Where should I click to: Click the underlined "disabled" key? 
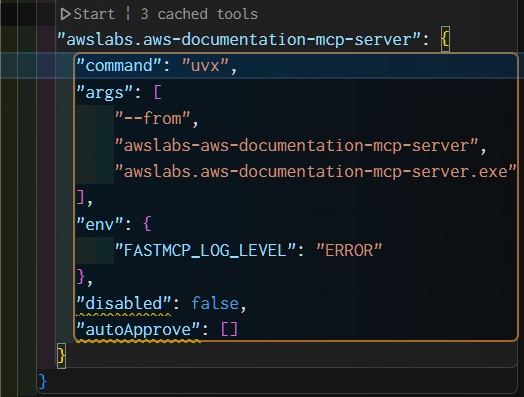click(124, 303)
